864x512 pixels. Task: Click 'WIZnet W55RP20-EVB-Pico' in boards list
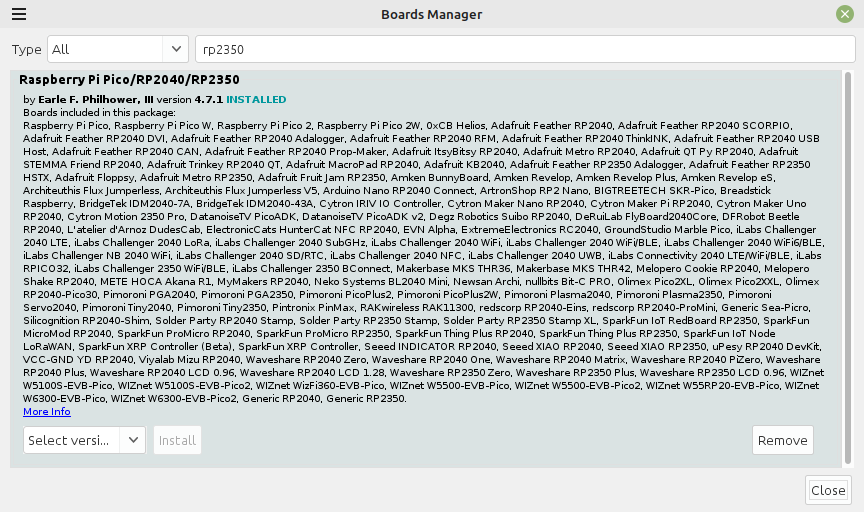(x=712, y=386)
